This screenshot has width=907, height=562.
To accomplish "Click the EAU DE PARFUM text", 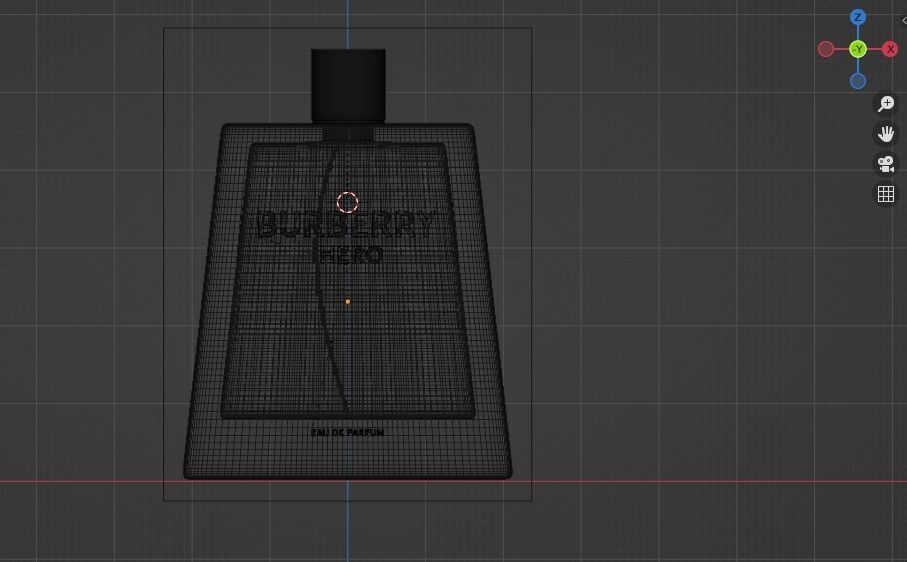I will (x=347, y=432).
